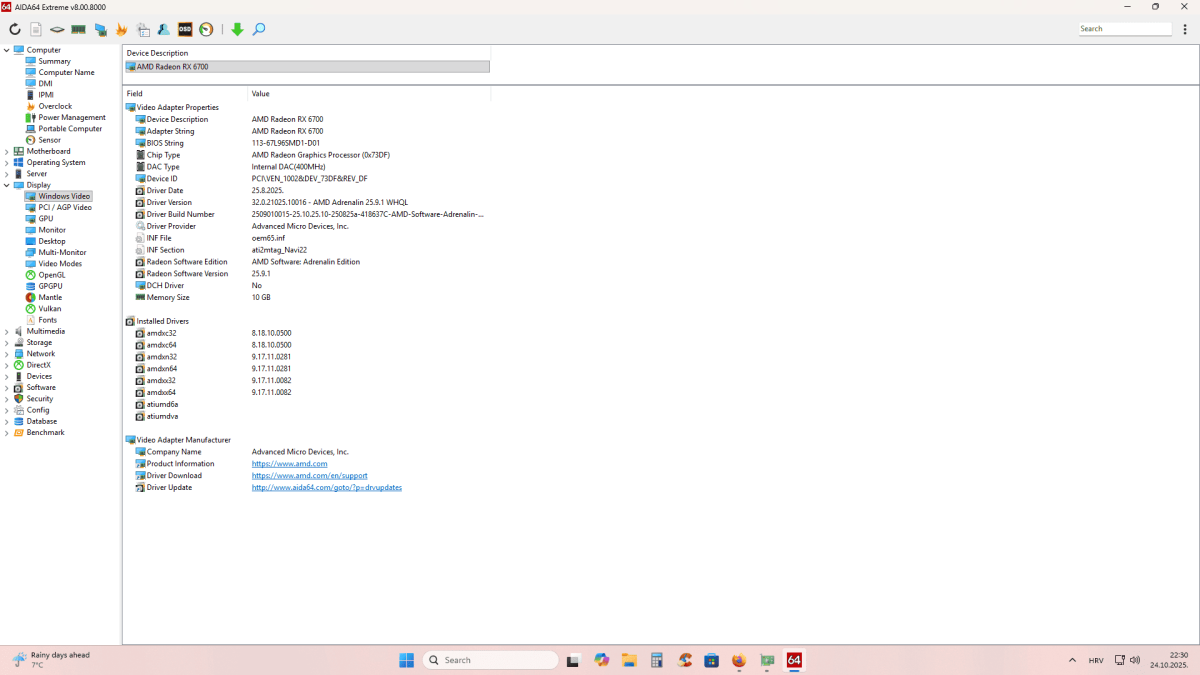Open the memory benchmark RAM icon
The width and height of the screenshot is (1200, 675).
point(78,30)
